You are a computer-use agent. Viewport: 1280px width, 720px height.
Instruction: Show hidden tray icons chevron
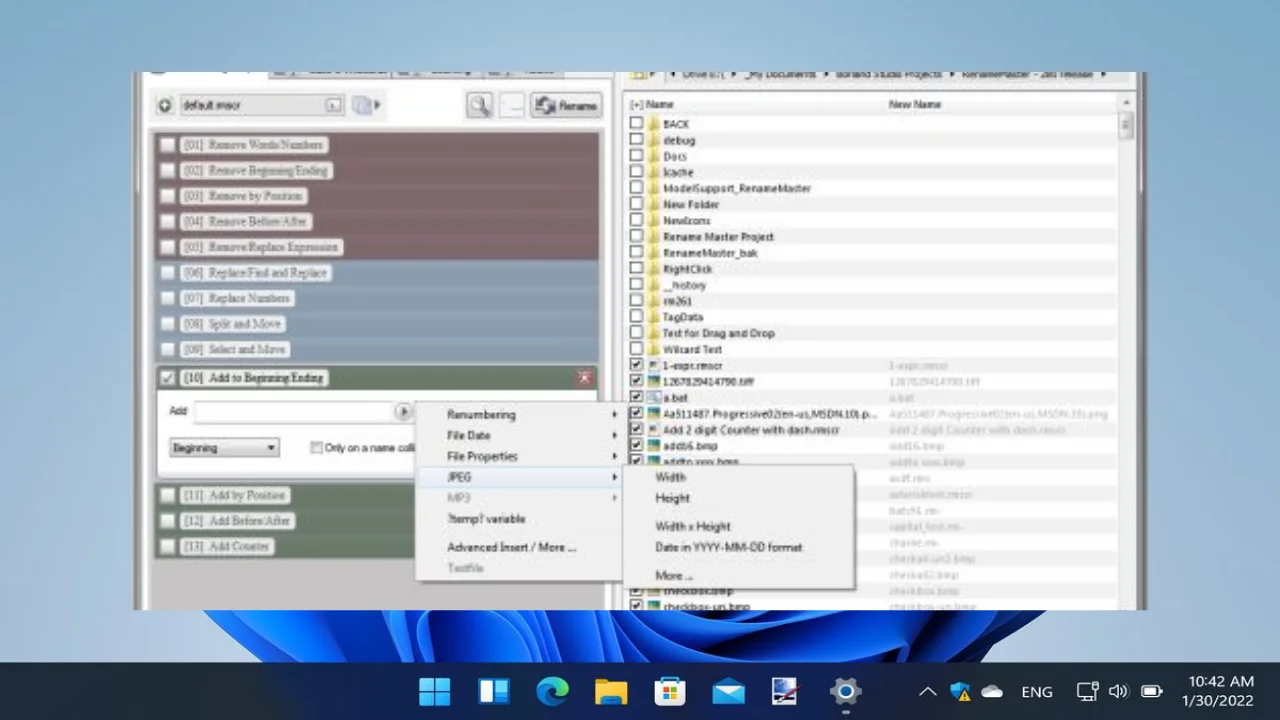(x=927, y=691)
